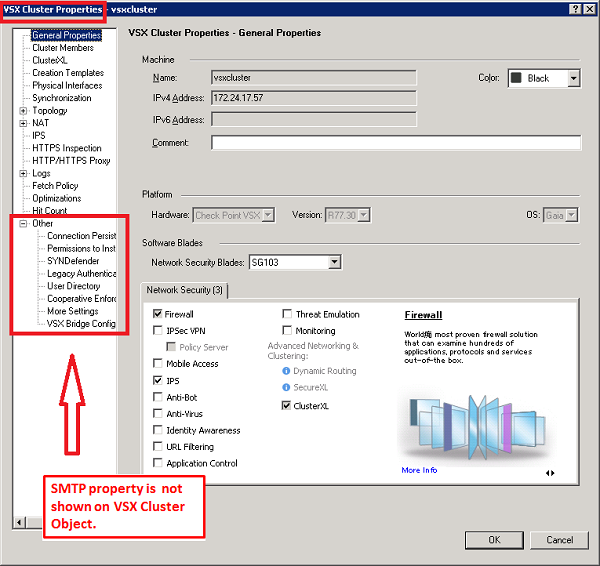Select More Settings in the tree
Screen dimensions: 600x566
[73, 311]
